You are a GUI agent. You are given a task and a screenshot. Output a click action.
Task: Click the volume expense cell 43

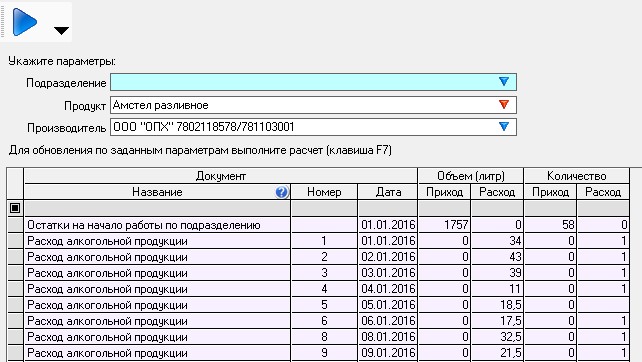click(x=497, y=257)
